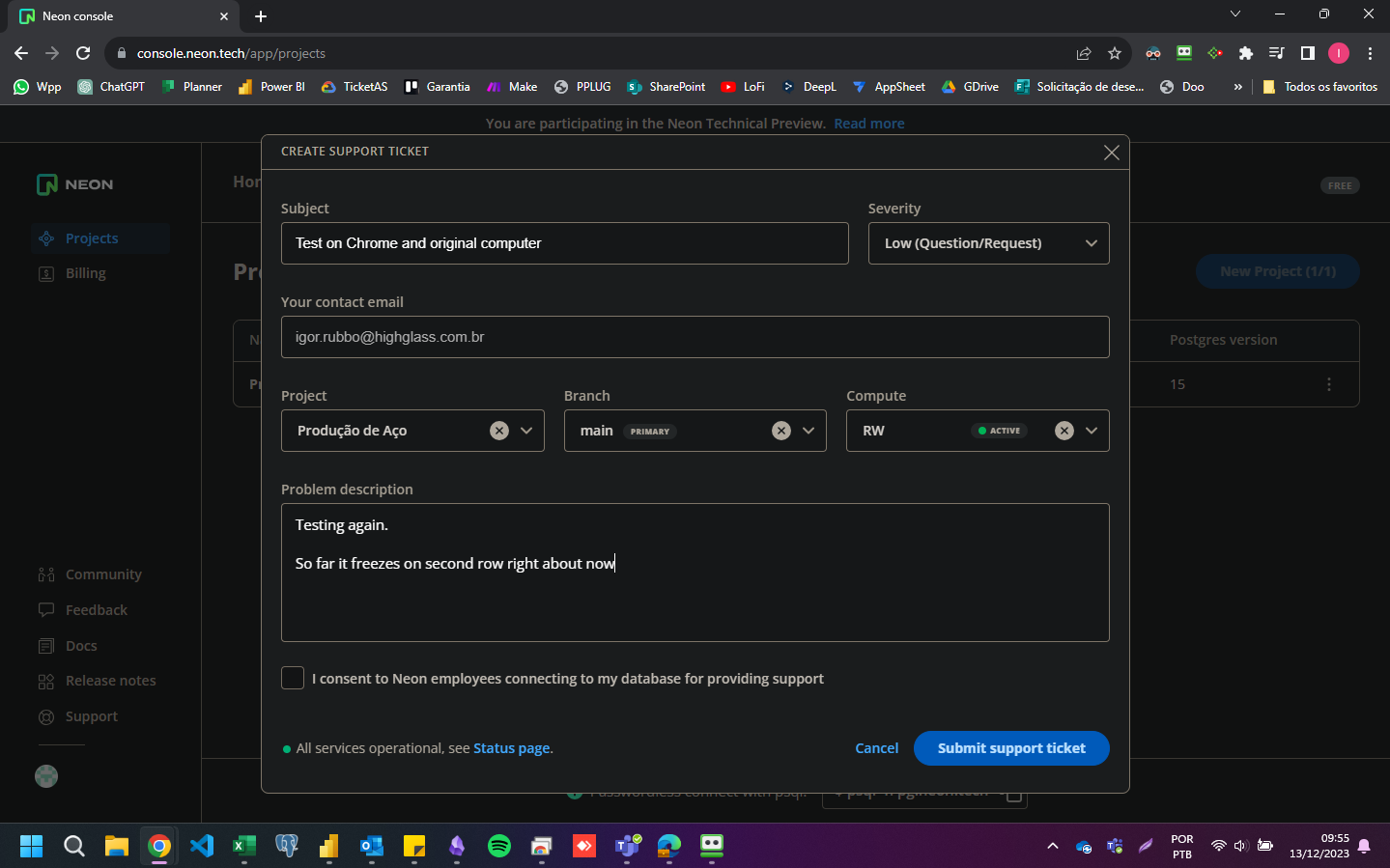Open Windows Search from the taskbar
1390x868 pixels.
point(74,847)
